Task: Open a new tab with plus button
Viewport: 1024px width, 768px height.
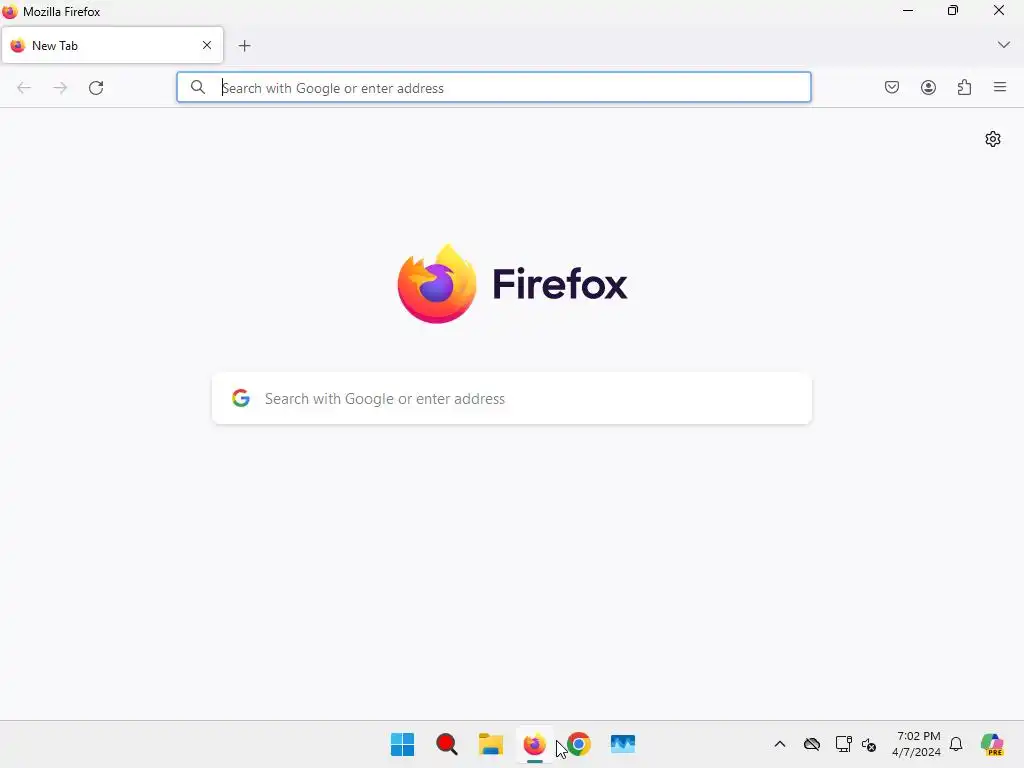Action: tap(244, 46)
